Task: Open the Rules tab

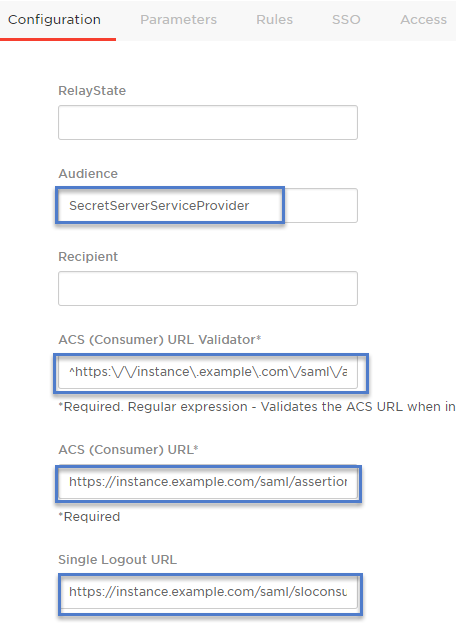Action: pyautogui.click(x=274, y=20)
